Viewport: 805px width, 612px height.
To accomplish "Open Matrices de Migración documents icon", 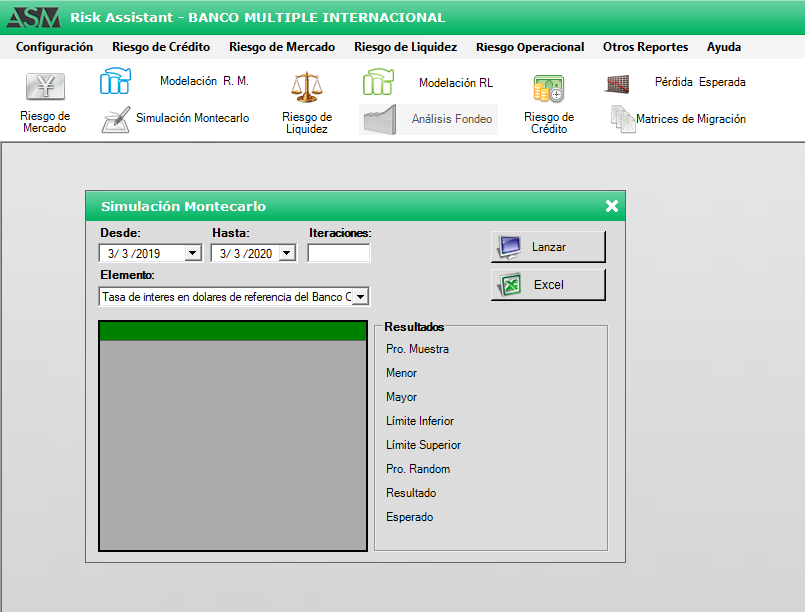I will (x=623, y=119).
